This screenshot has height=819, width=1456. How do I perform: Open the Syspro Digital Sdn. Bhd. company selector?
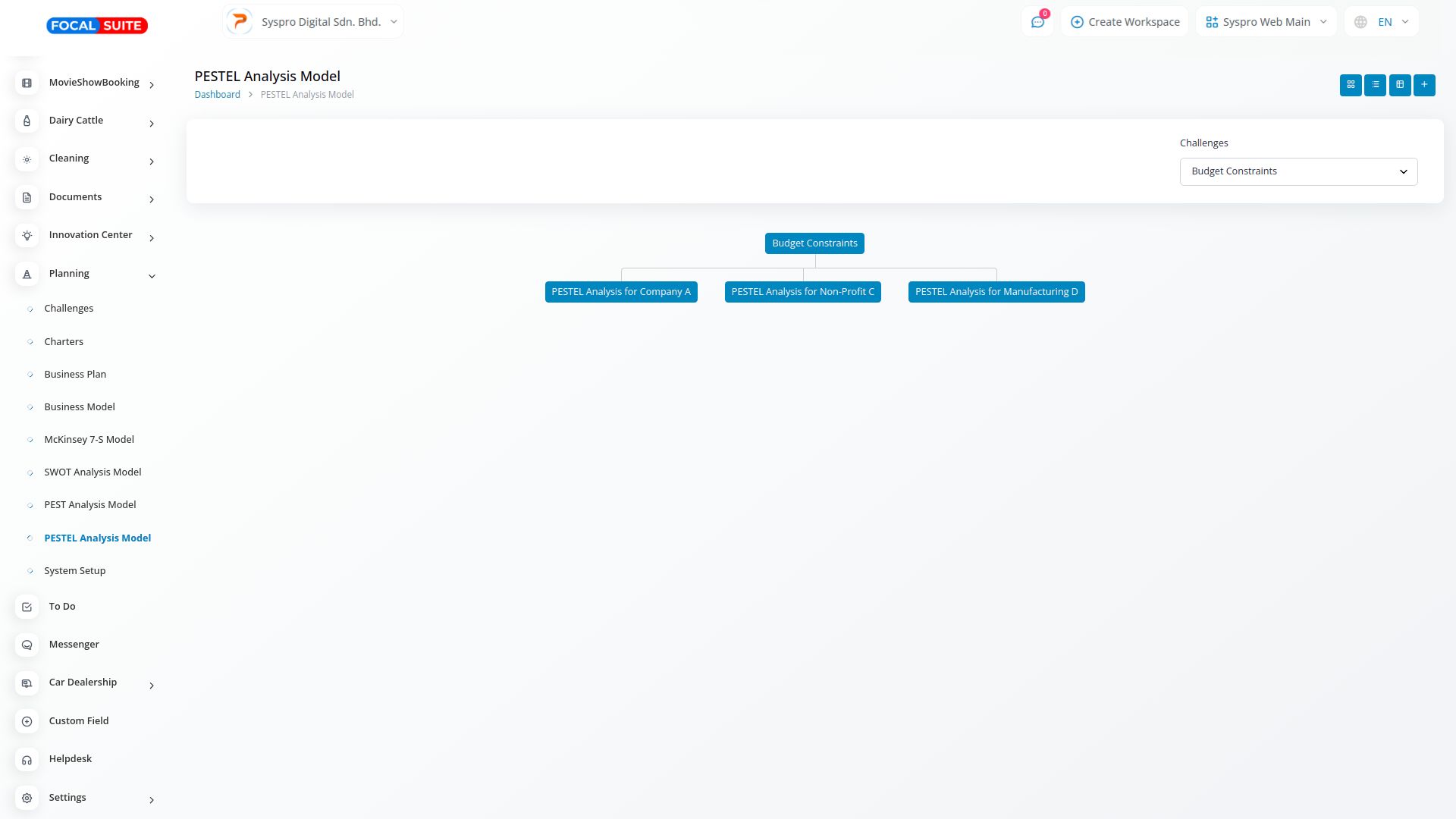[313, 22]
